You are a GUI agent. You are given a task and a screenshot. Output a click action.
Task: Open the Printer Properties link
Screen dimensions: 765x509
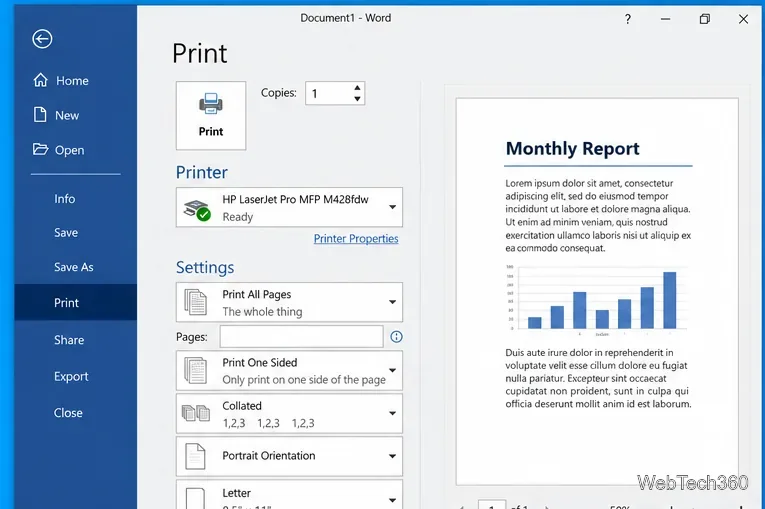(x=356, y=239)
